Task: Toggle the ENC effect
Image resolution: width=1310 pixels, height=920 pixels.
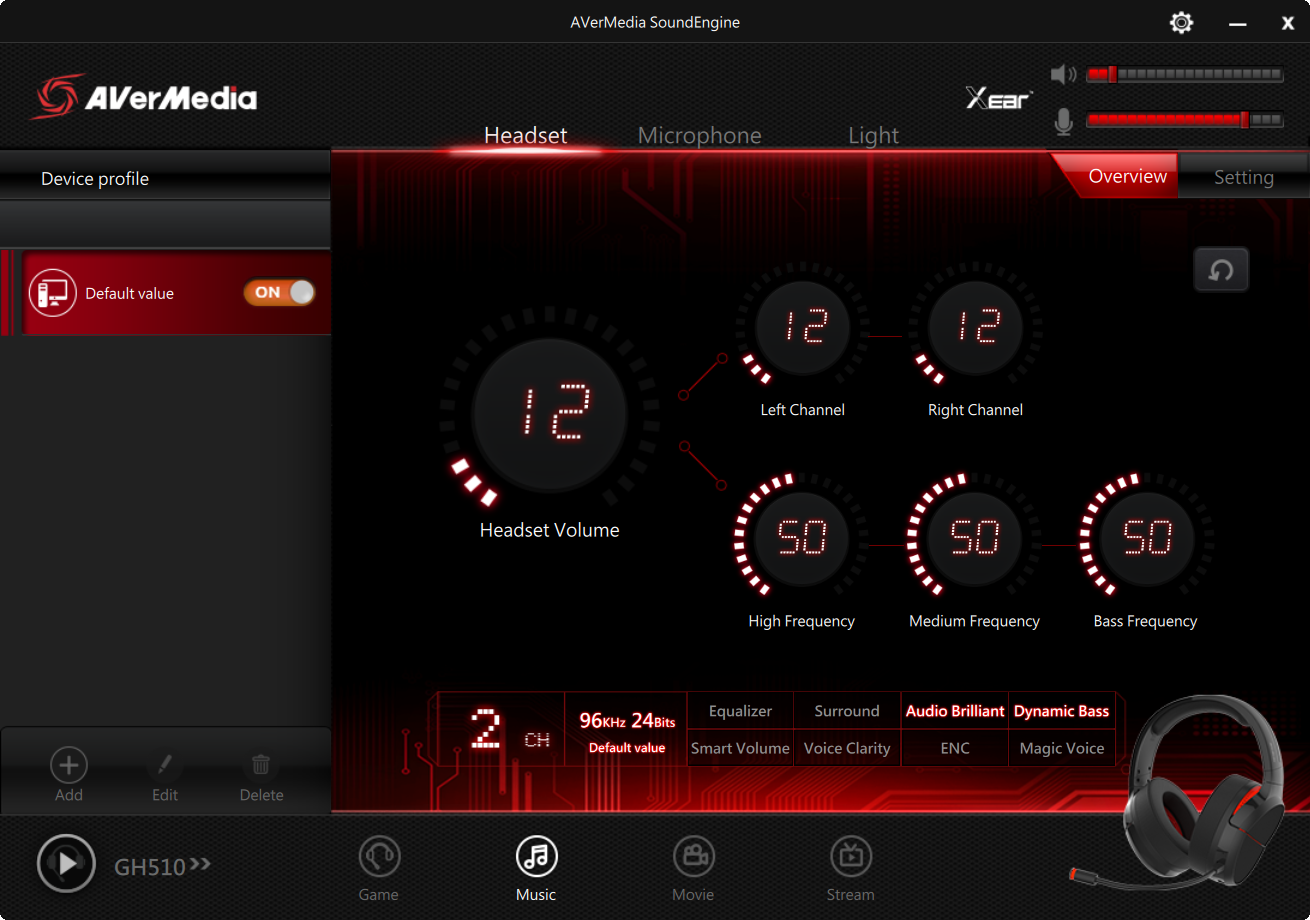Action: pyautogui.click(x=955, y=748)
